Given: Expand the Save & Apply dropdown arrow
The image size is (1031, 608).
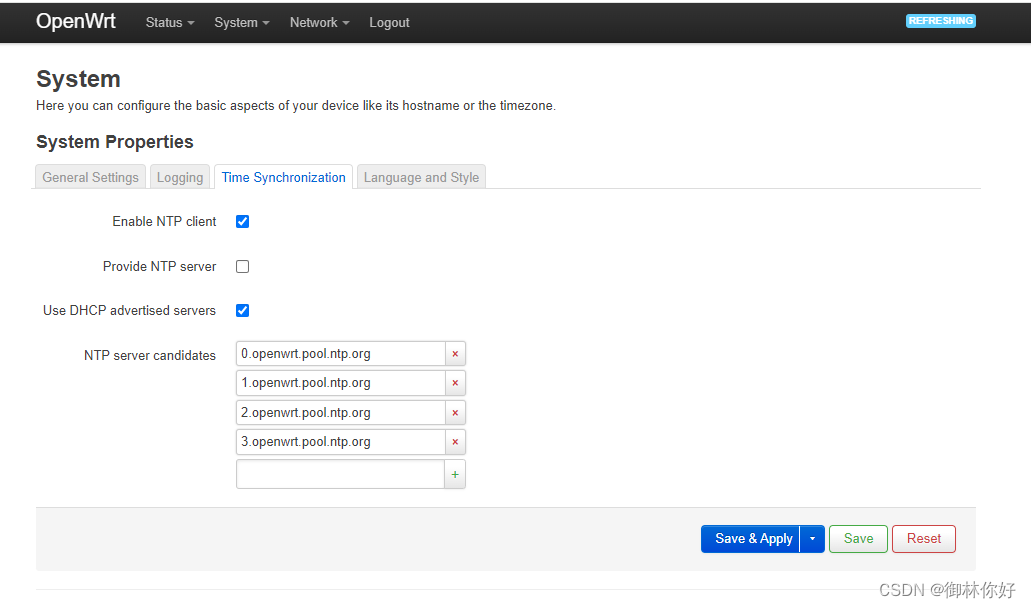Looking at the screenshot, I should 813,539.
